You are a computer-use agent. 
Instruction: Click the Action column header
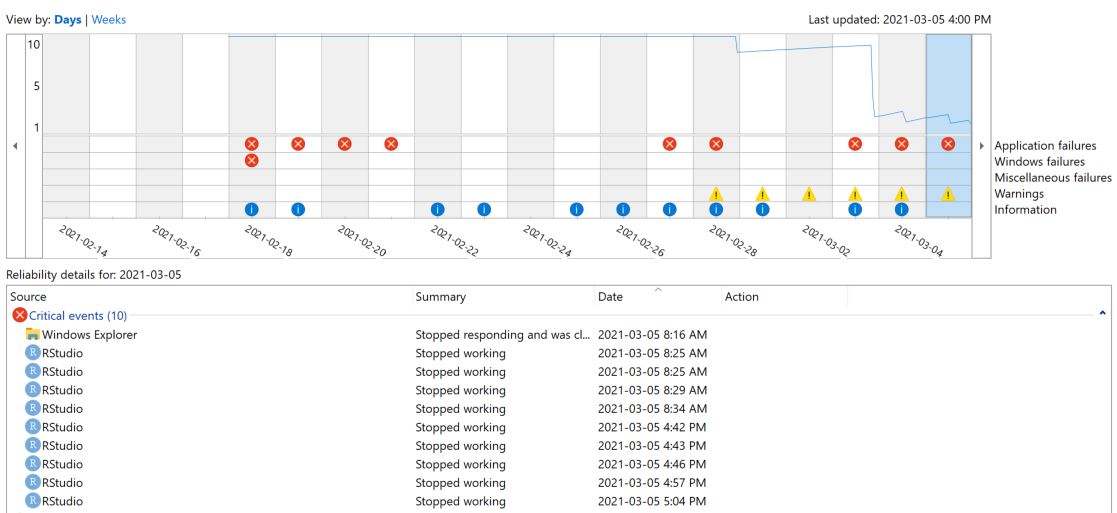pyautogui.click(x=784, y=296)
